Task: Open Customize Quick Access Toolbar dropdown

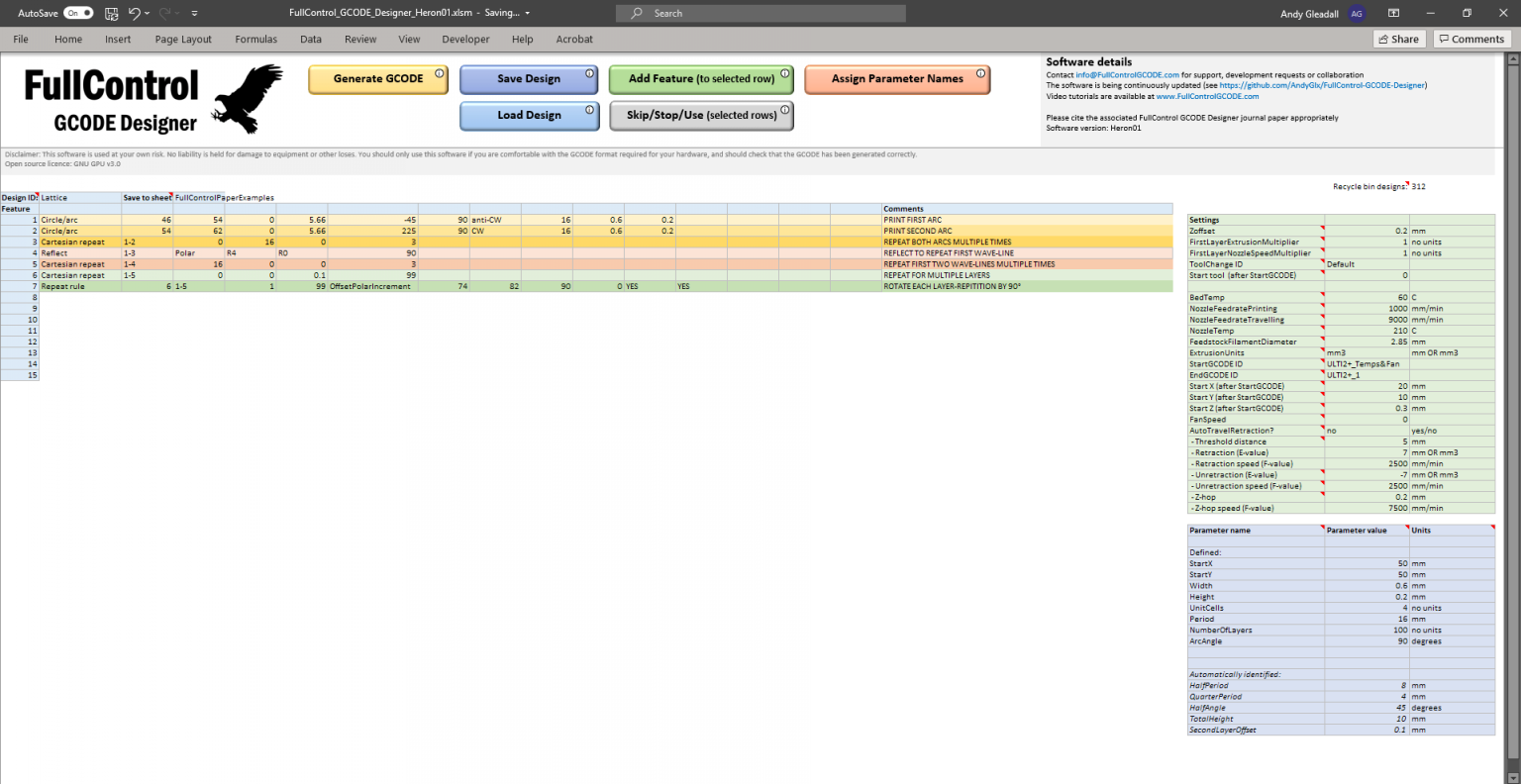Action: (x=194, y=14)
